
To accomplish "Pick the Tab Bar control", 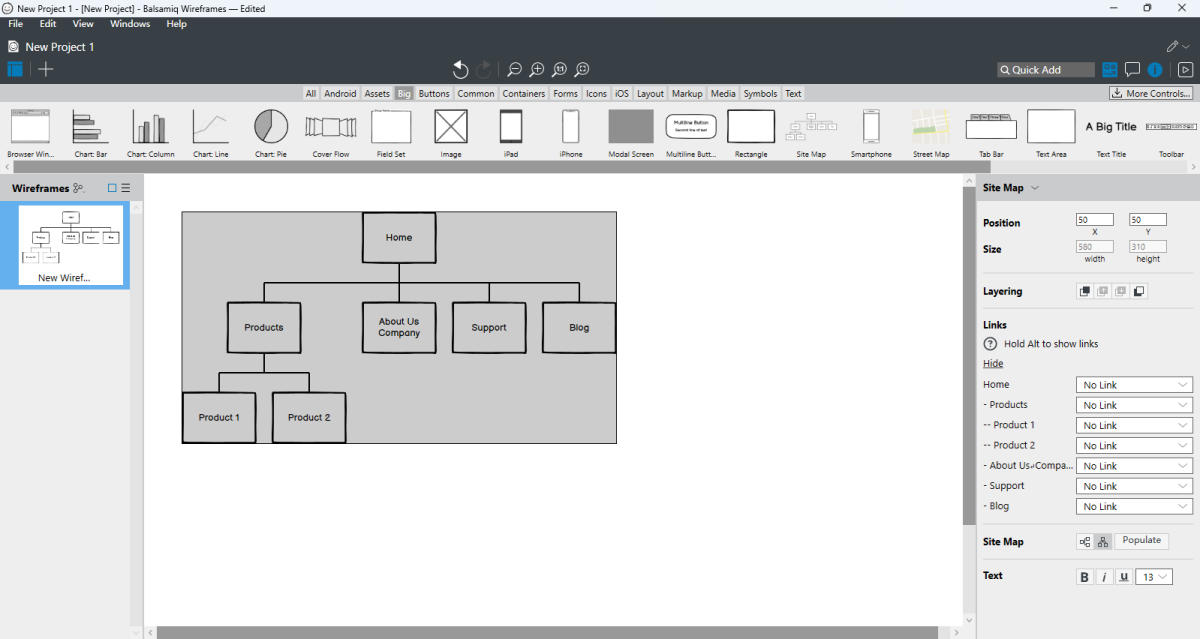I will [991, 133].
